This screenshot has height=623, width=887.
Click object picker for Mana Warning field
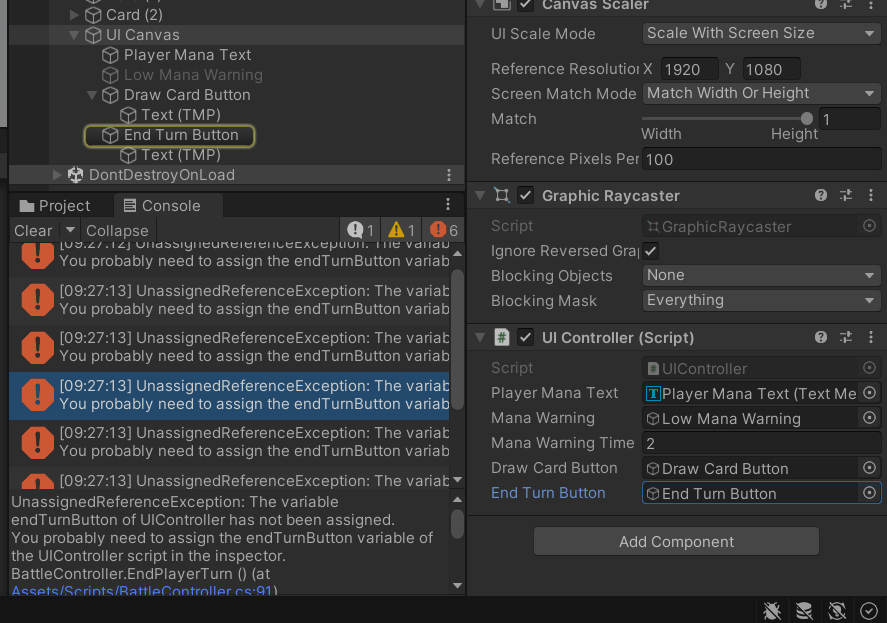pos(869,418)
